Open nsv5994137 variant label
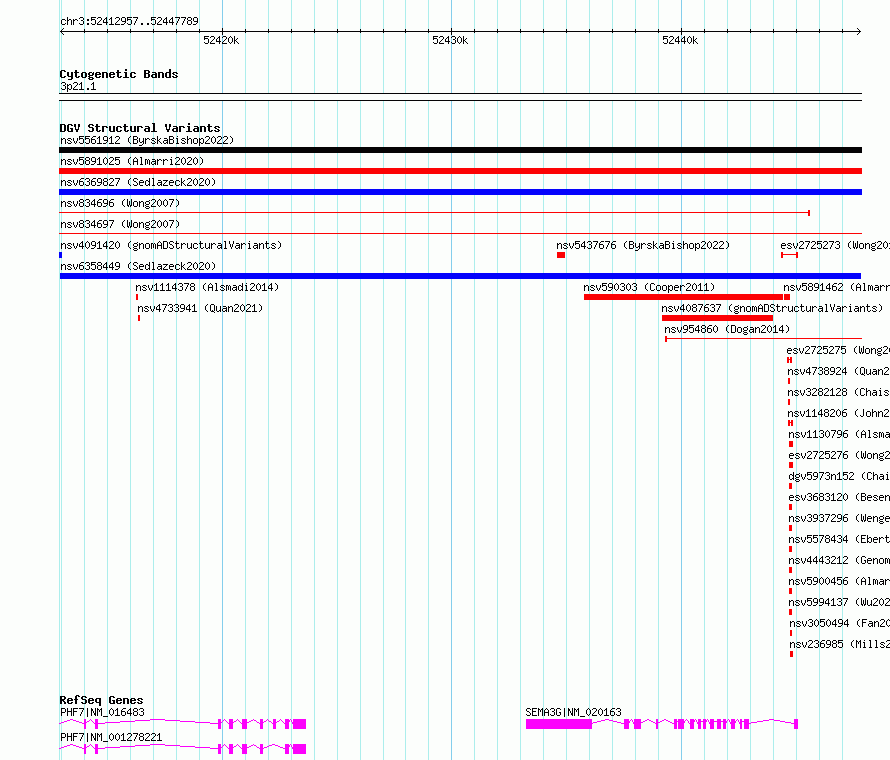The width and height of the screenshot is (890, 760). [x=839, y=602]
